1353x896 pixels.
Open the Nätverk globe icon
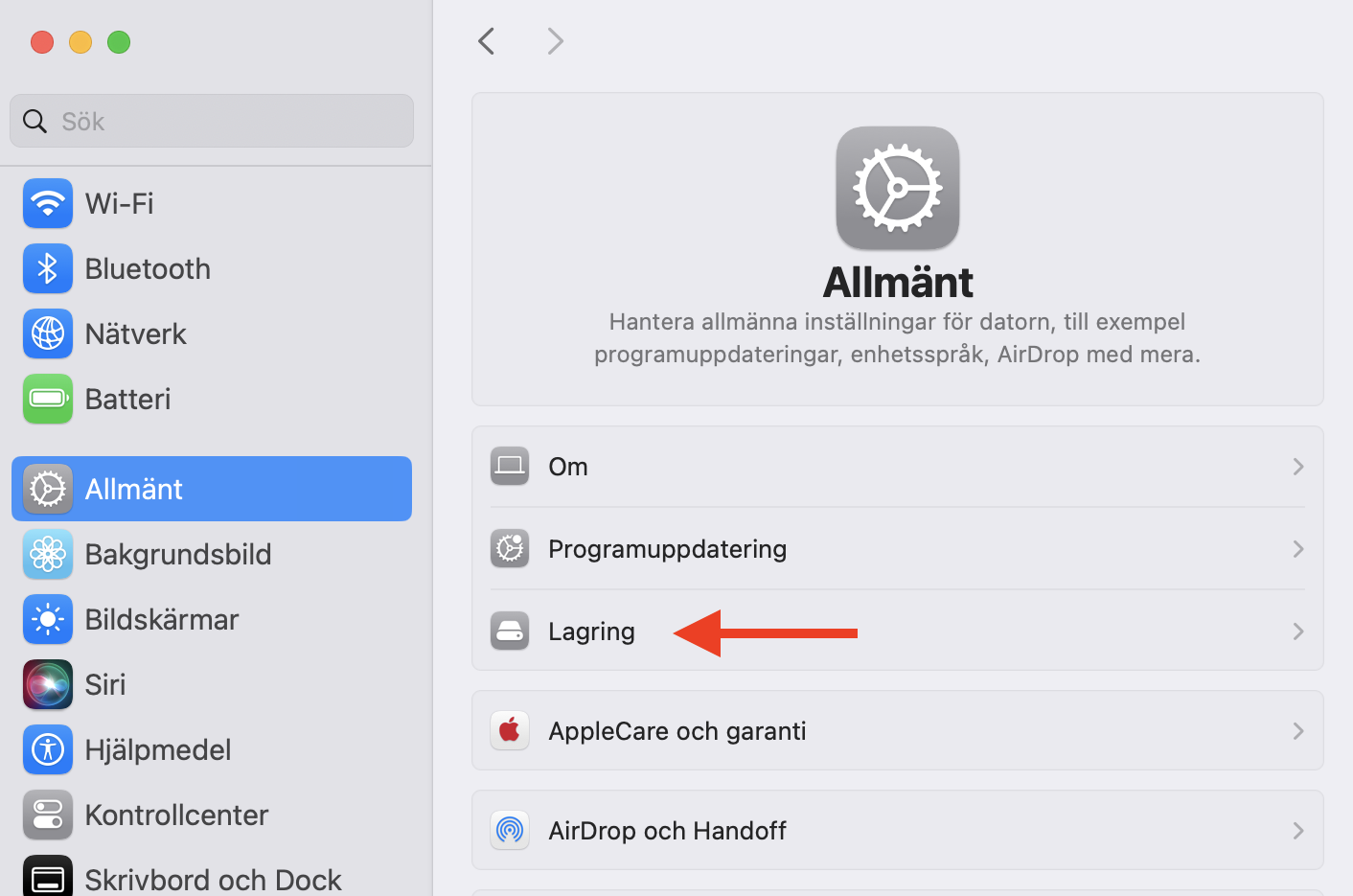click(48, 333)
